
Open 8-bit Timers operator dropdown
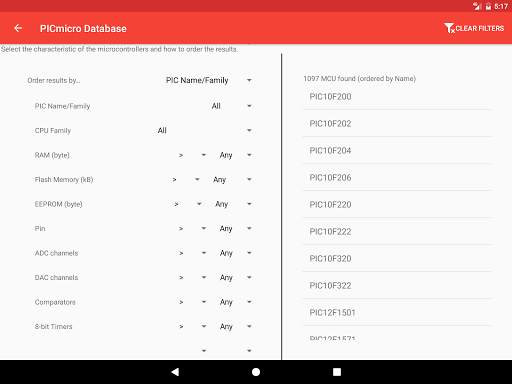click(192, 326)
